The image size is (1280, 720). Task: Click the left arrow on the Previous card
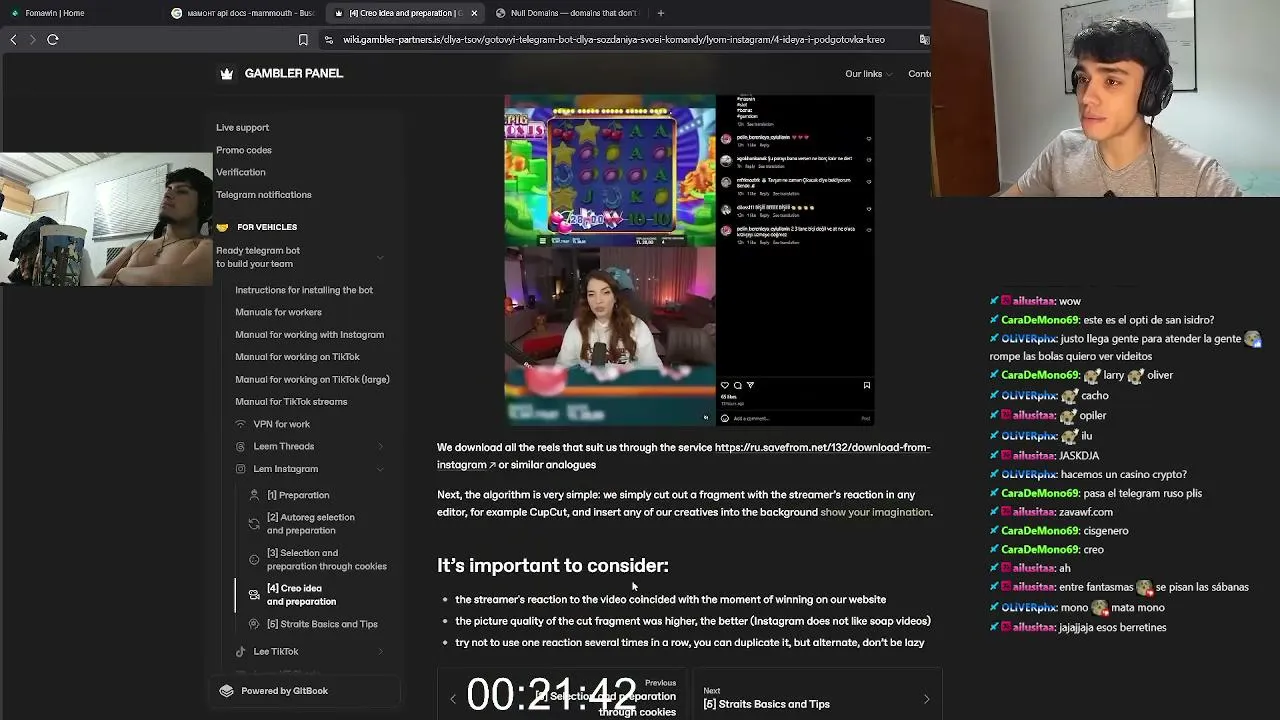coord(453,699)
